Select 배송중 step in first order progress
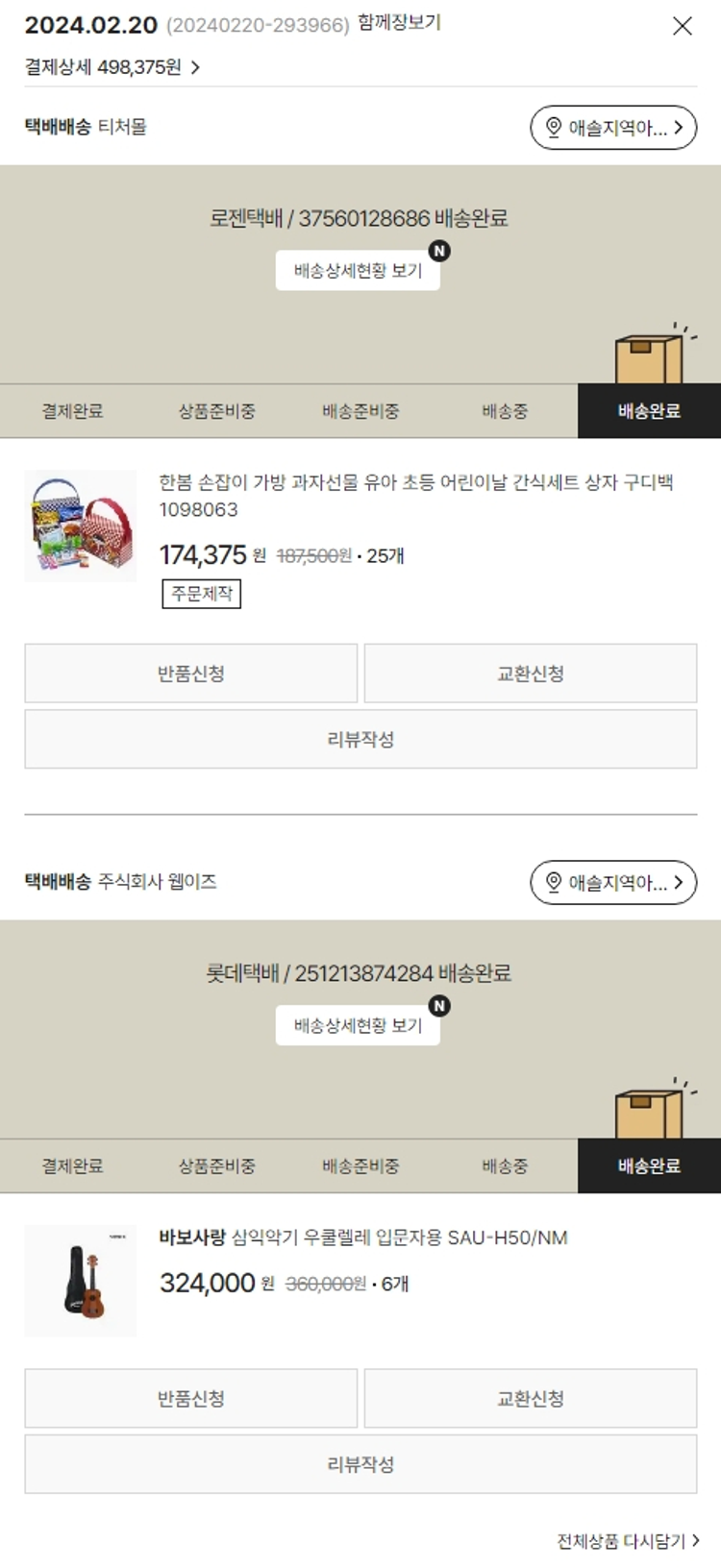The width and height of the screenshot is (721, 1568). tap(505, 411)
